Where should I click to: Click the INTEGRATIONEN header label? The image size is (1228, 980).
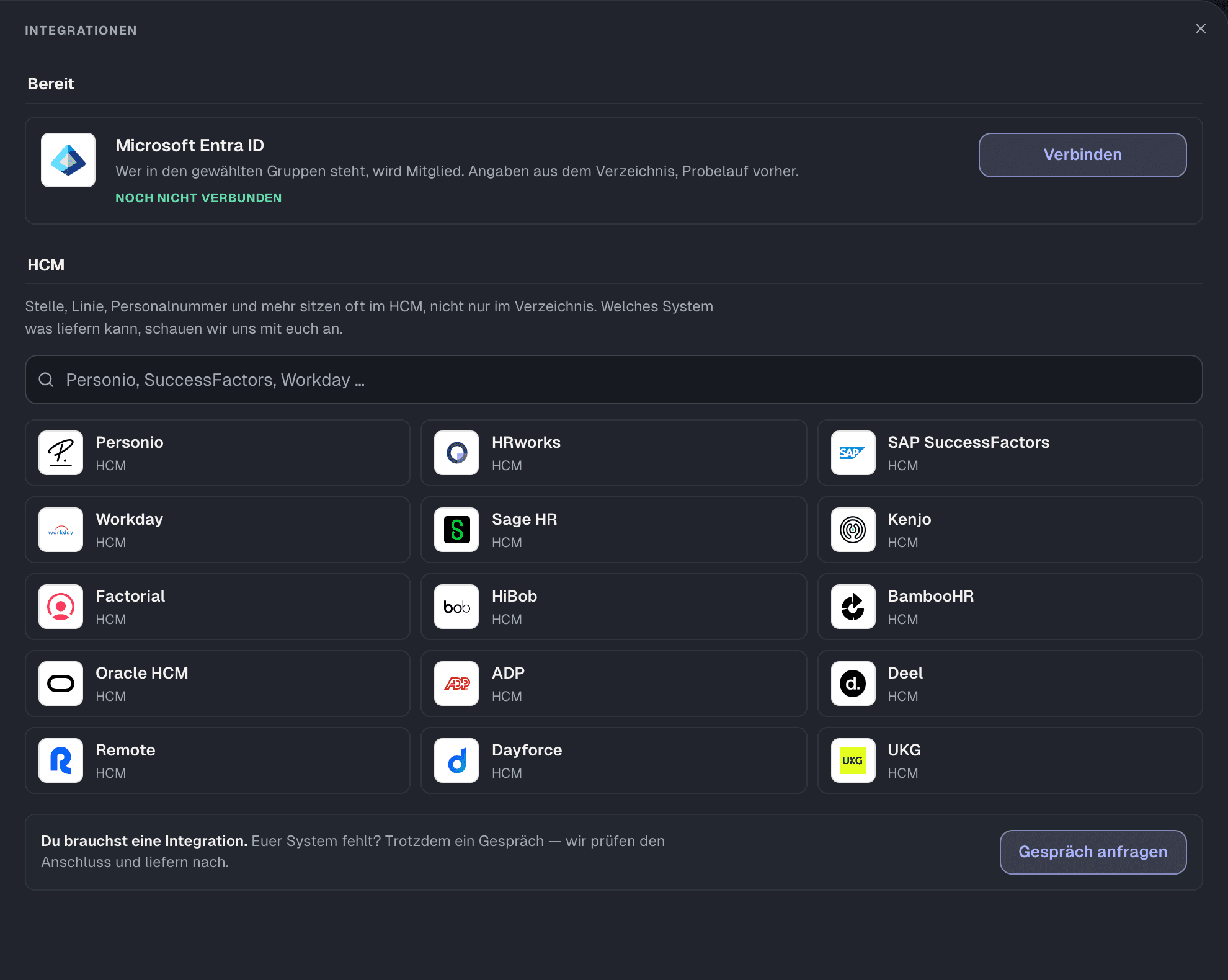(81, 30)
